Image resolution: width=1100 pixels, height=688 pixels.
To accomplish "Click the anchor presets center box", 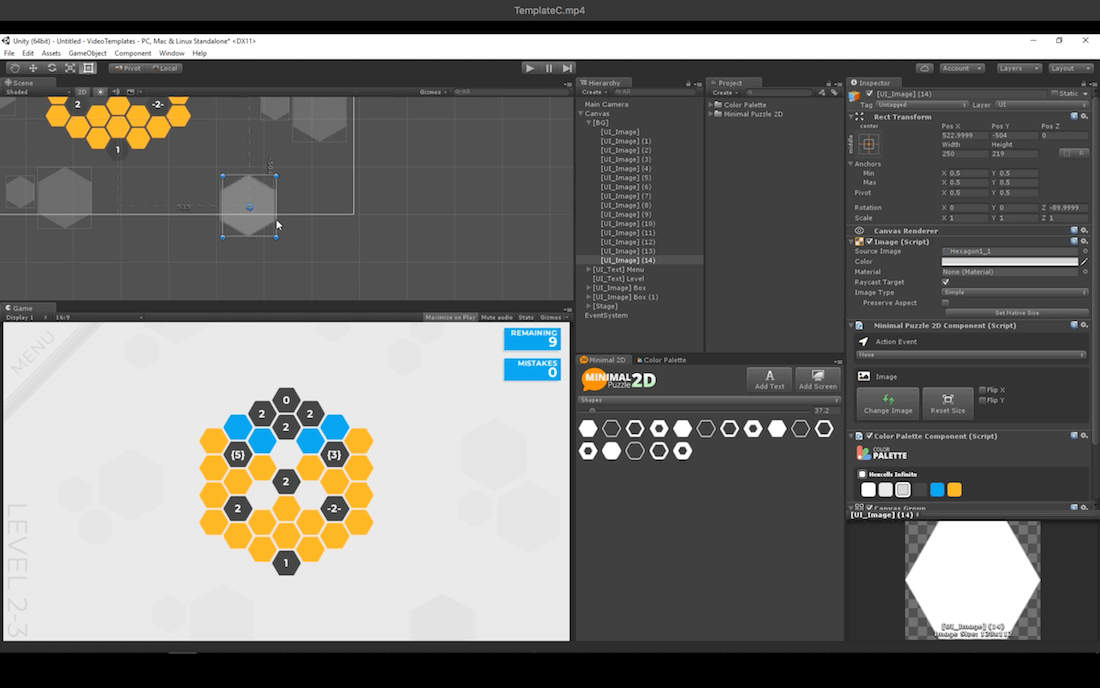I will (868, 144).
